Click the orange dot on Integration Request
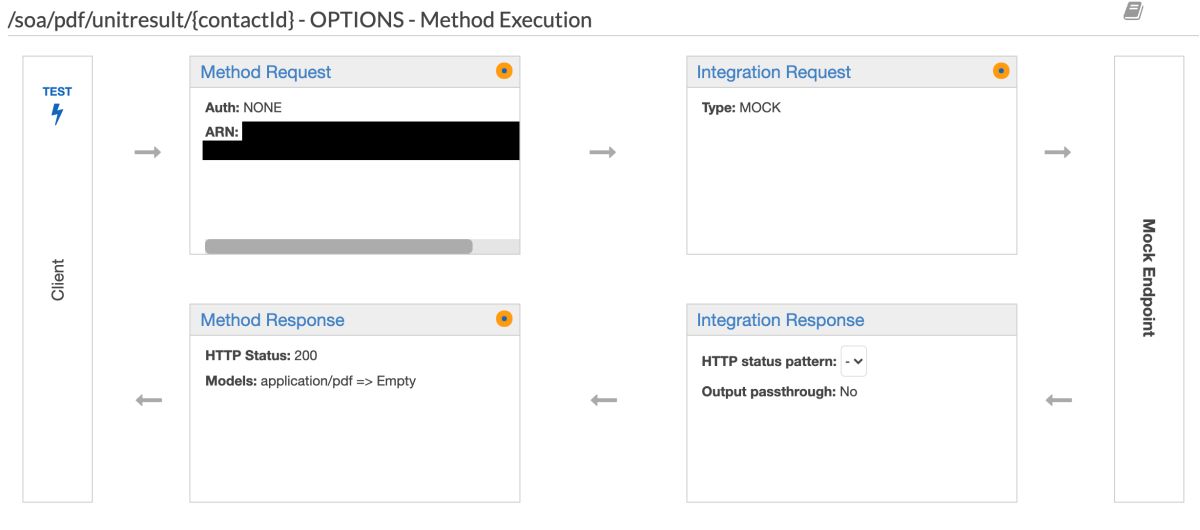The image size is (1200, 530). tap(1000, 71)
